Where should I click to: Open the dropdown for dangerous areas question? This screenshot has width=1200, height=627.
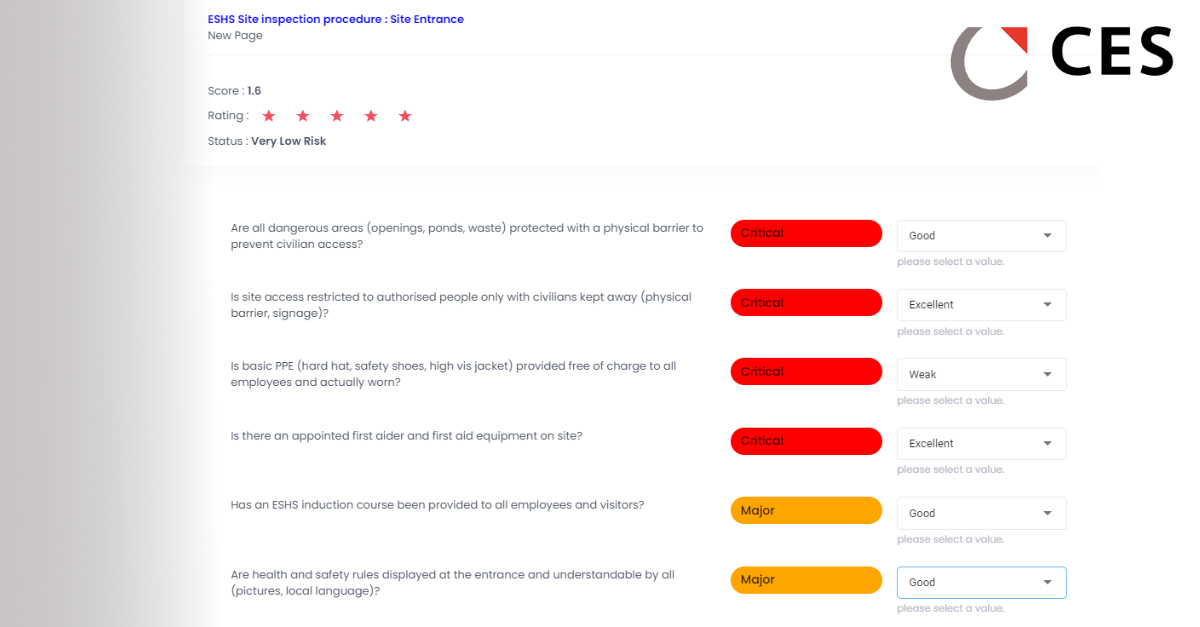(981, 236)
